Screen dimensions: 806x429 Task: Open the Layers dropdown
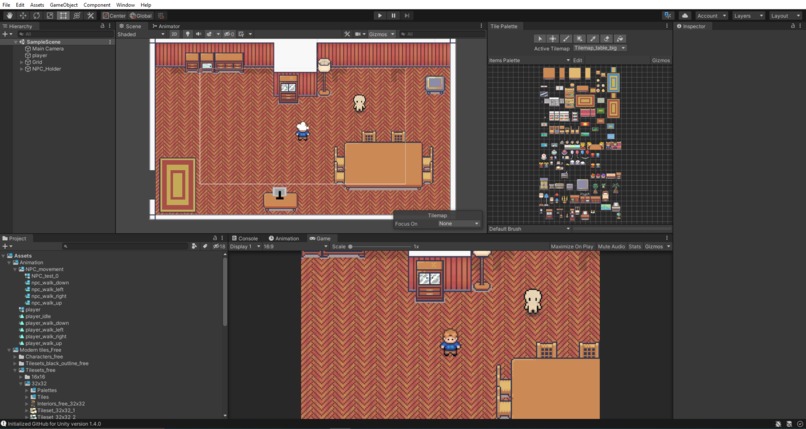tap(748, 15)
